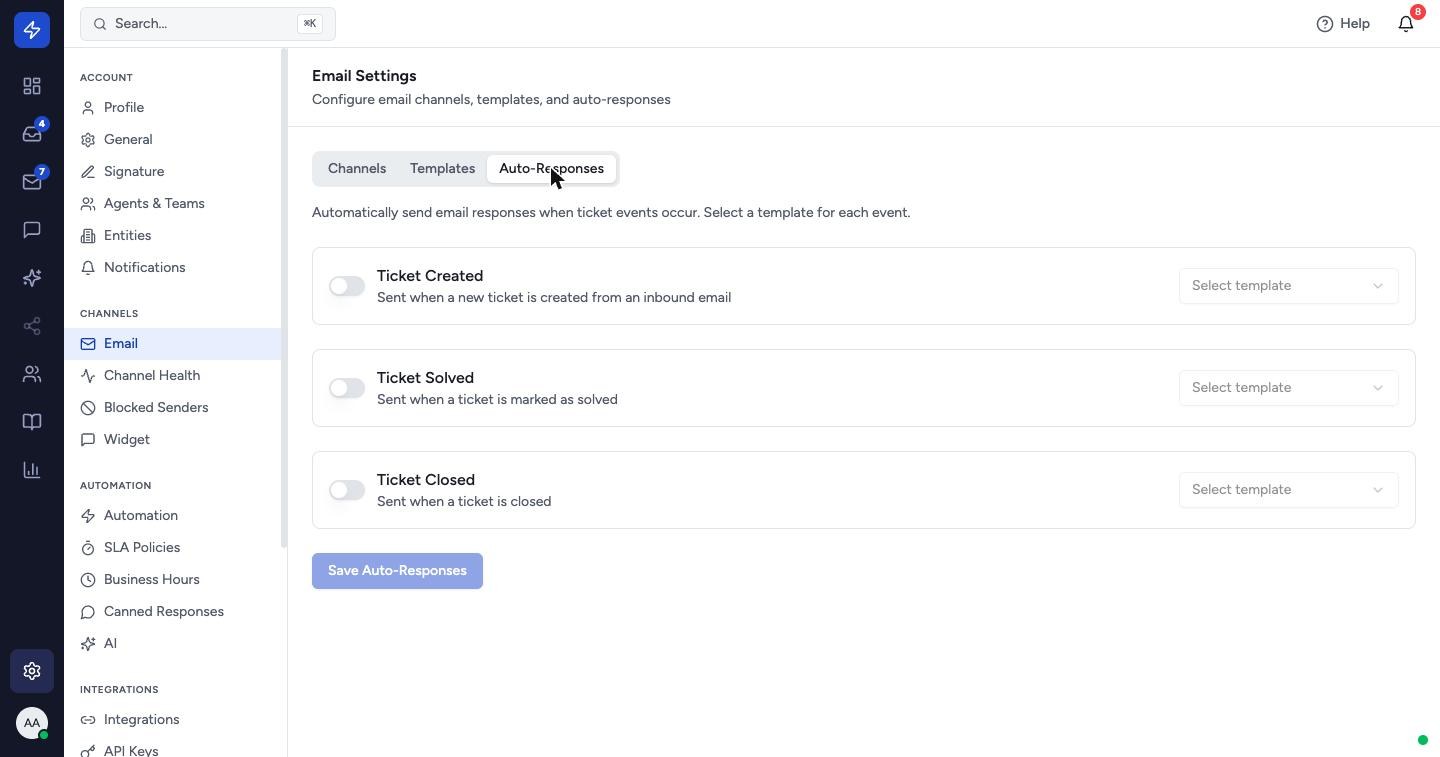Image resolution: width=1440 pixels, height=757 pixels.
Task: Click the Channel Health pulse icon
Action: point(88,375)
